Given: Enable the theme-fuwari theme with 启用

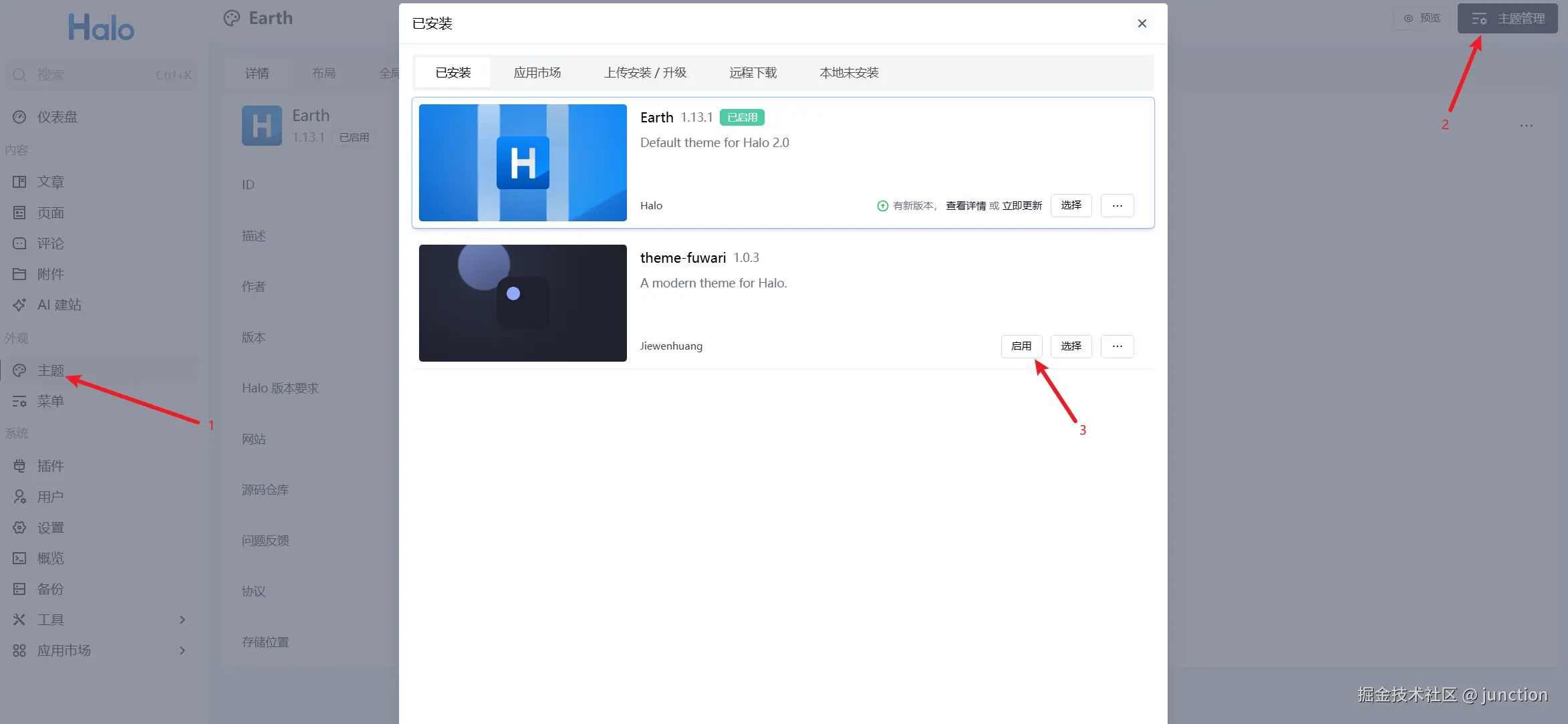Looking at the screenshot, I should tap(1021, 346).
